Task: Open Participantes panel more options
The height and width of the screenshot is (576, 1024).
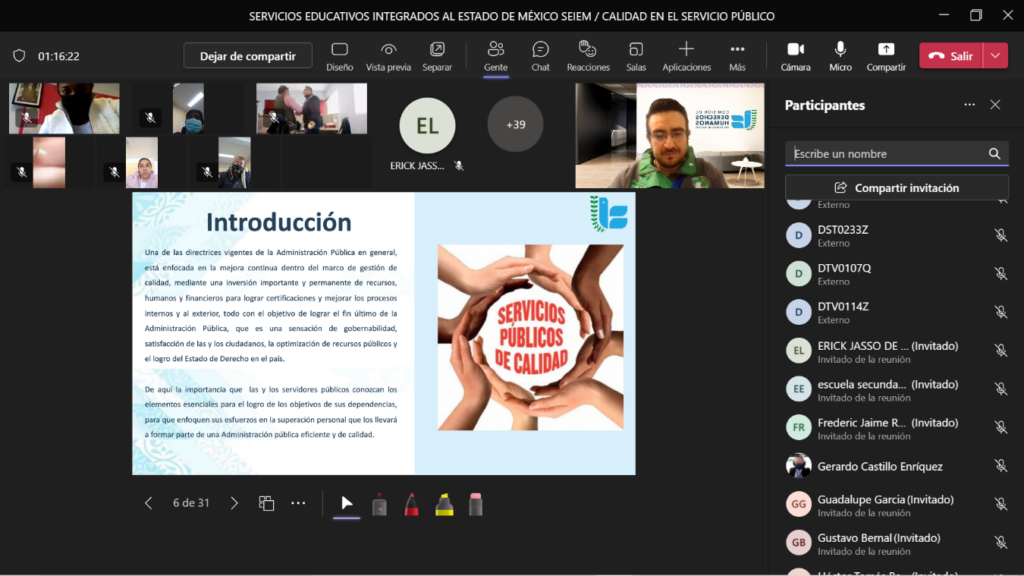Action: tap(968, 105)
